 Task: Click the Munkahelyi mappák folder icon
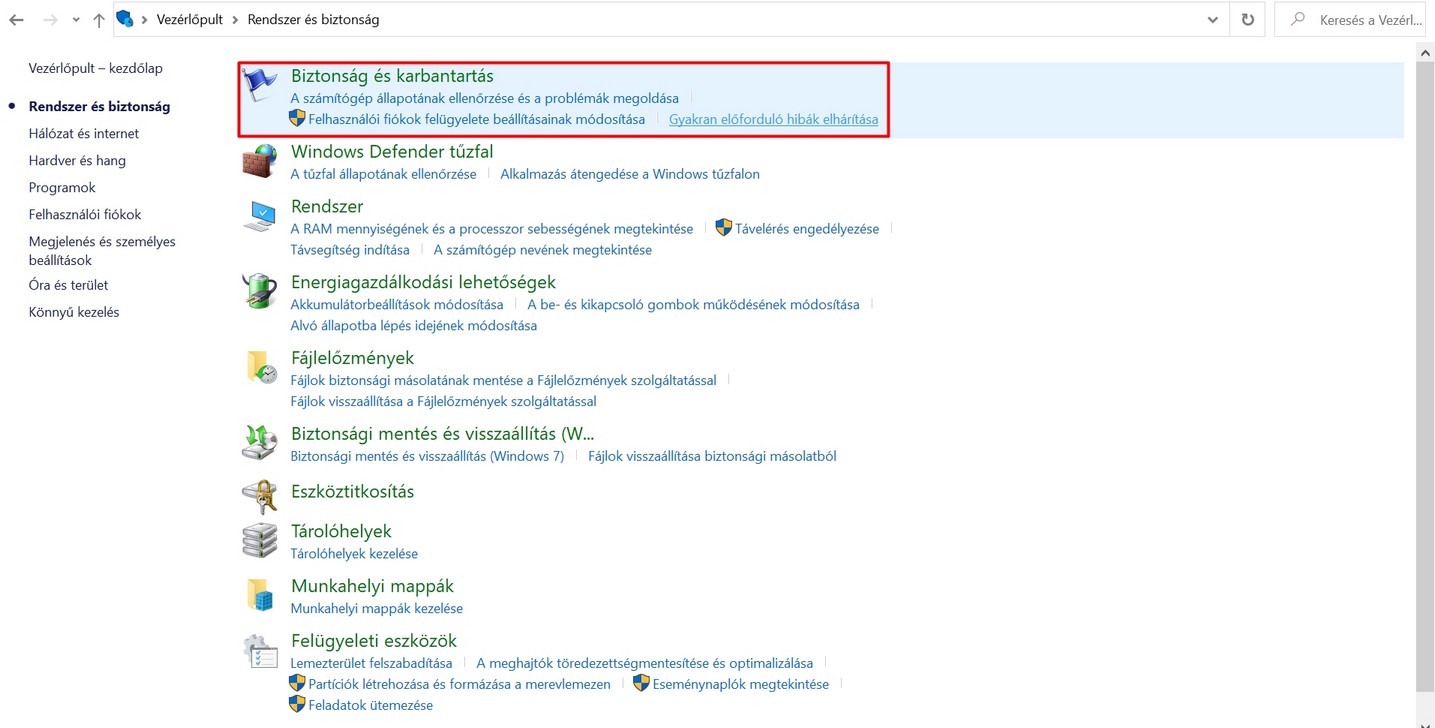pyautogui.click(x=260, y=595)
